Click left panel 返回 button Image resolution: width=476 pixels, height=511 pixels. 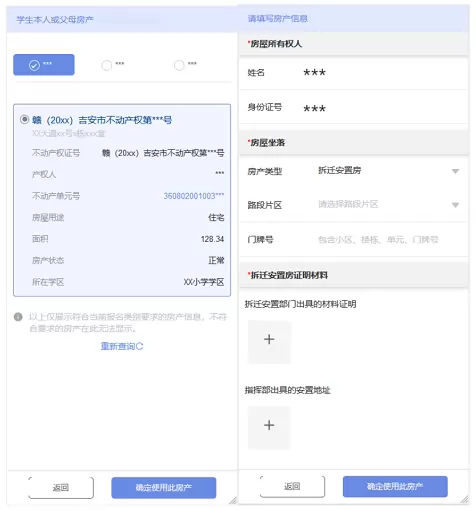pos(61,487)
